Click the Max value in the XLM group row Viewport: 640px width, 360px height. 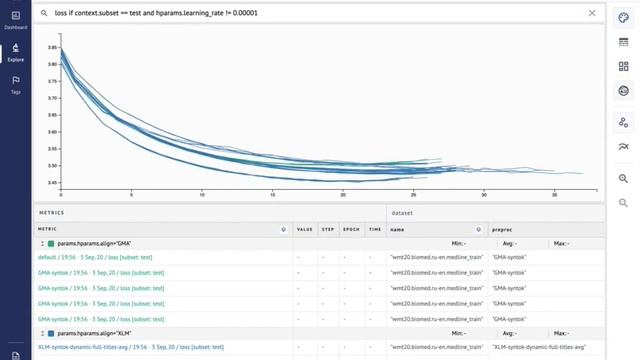pyautogui.click(x=562, y=333)
